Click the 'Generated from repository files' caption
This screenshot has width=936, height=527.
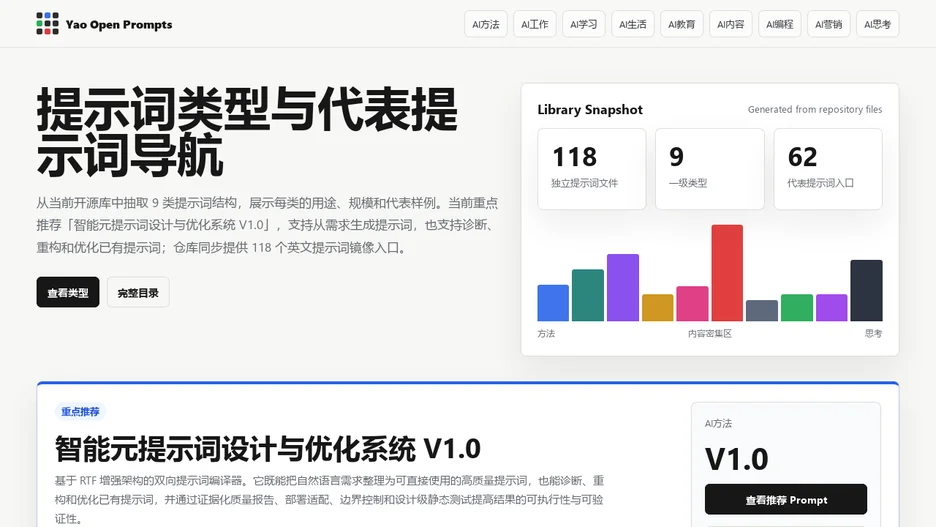click(x=815, y=109)
